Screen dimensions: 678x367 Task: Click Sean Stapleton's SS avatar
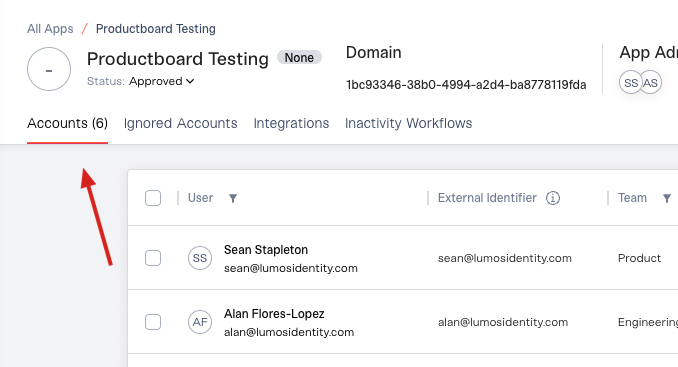point(200,258)
